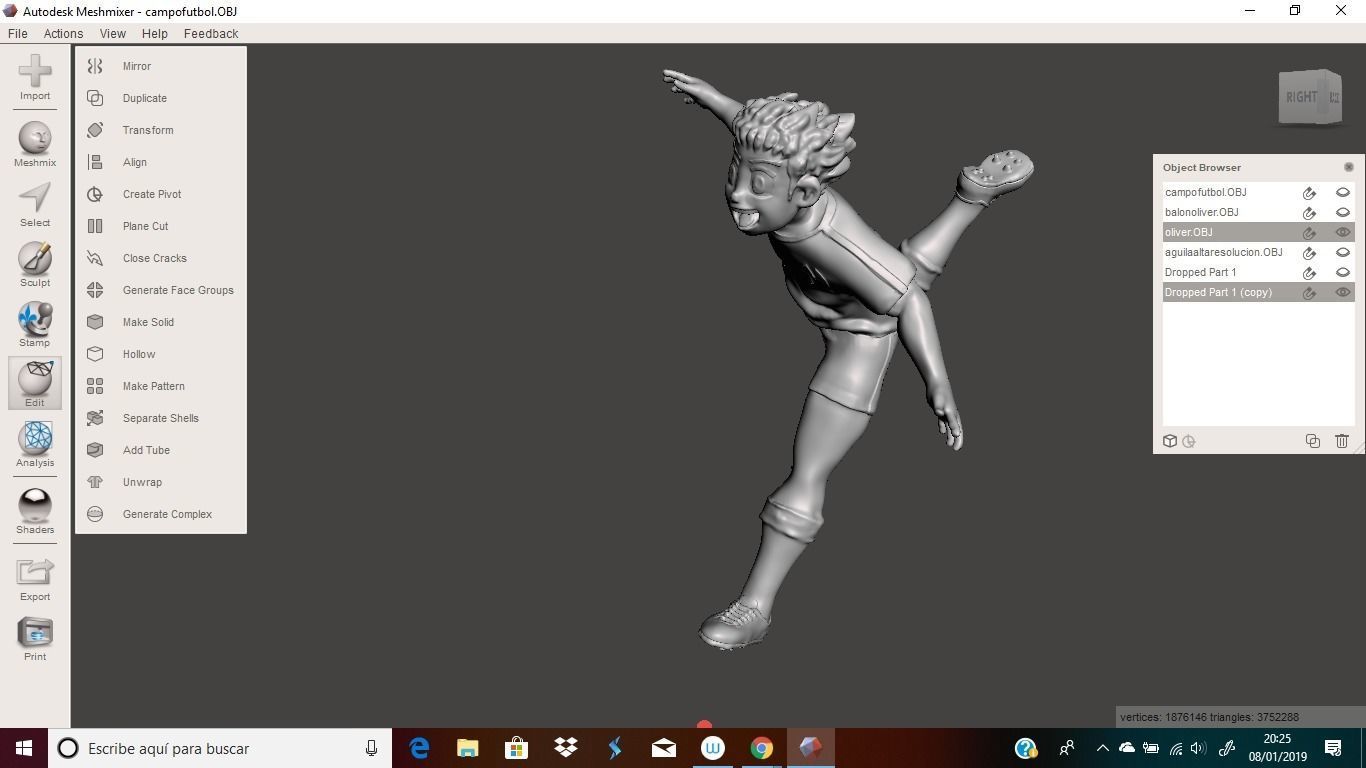Open the Sculpt tool

coord(35,265)
